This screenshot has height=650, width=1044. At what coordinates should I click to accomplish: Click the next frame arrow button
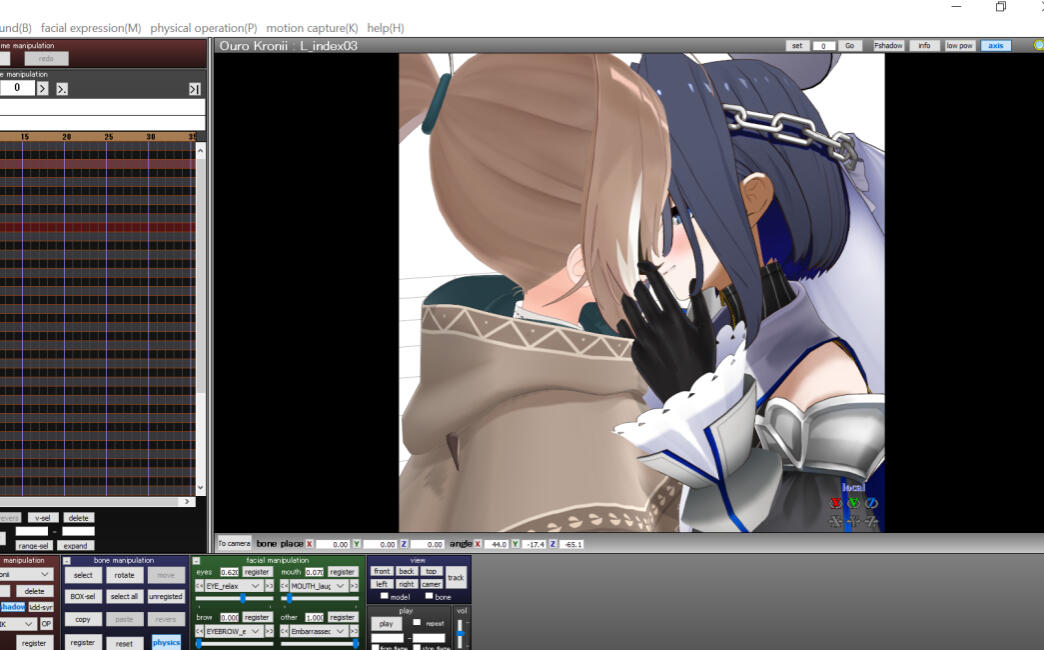(42, 89)
